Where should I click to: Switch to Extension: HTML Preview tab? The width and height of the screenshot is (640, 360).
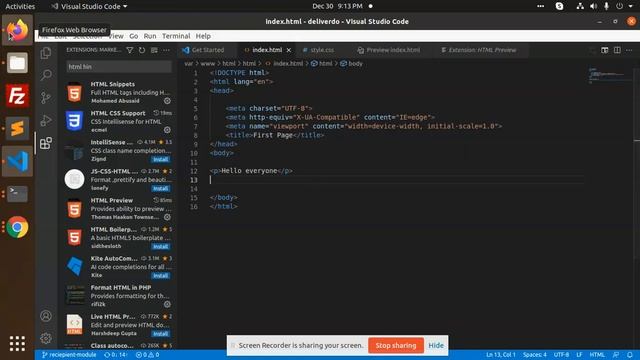[482, 50]
